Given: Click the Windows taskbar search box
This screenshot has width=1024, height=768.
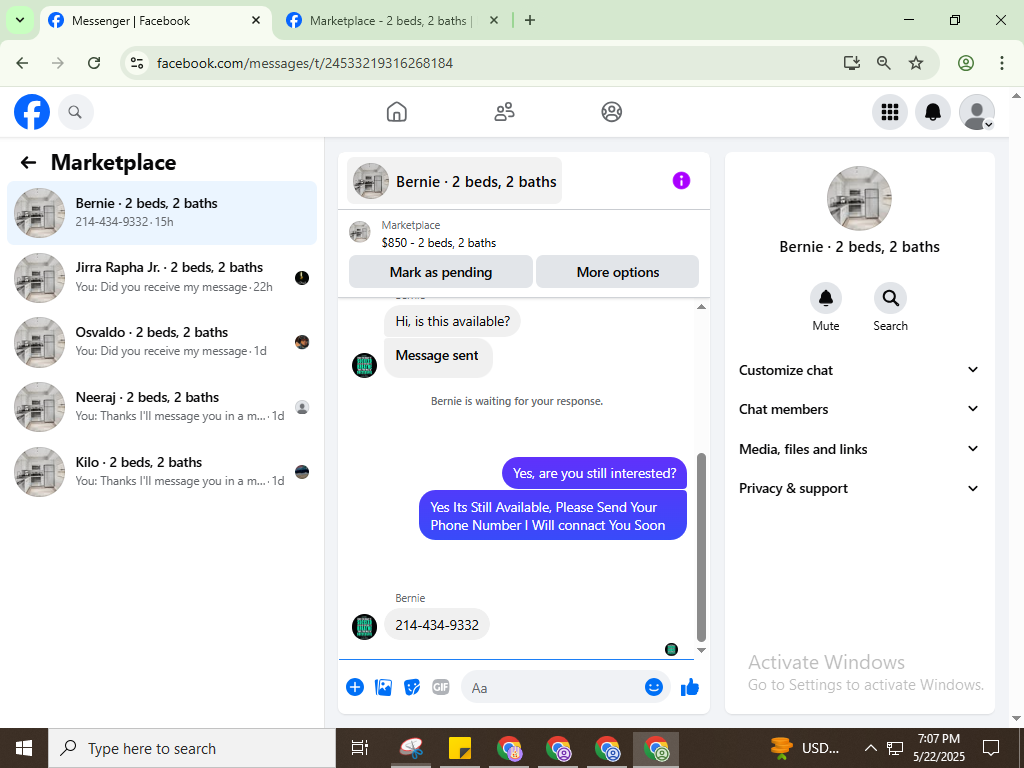Looking at the screenshot, I should point(192,748).
